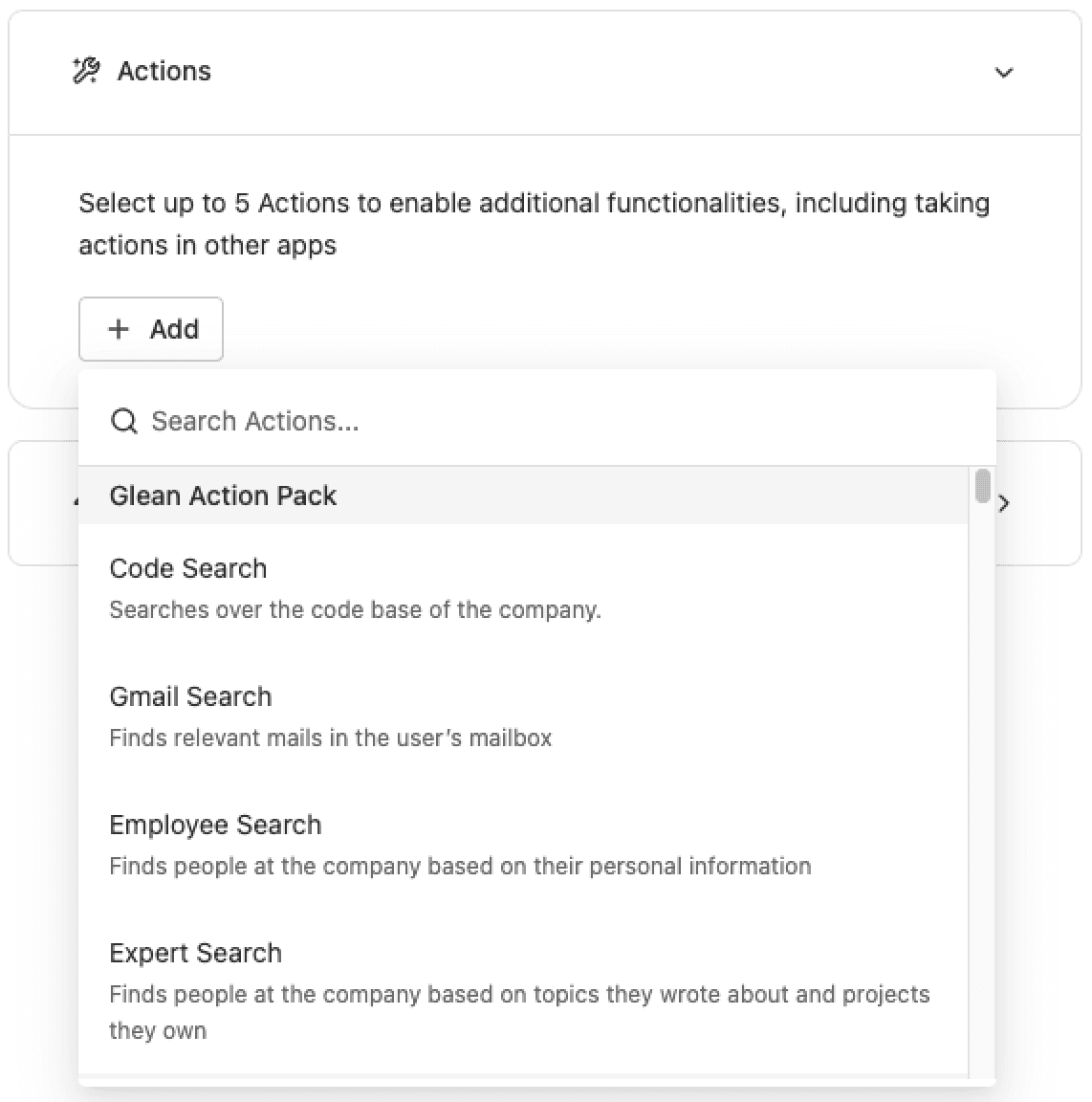
Task: Click the Actions section title
Action: [x=164, y=71]
